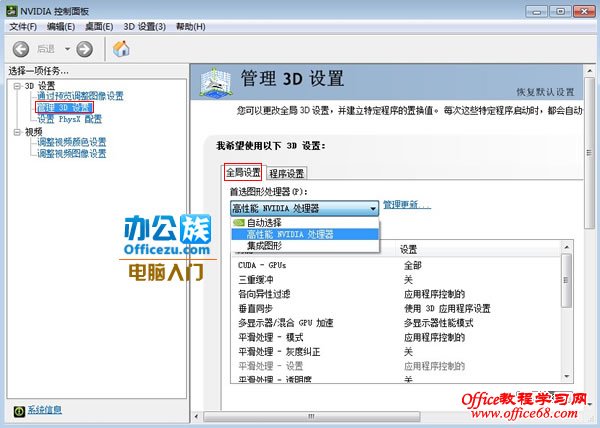
Task: Open the 首选图形处理器 combo box
Action: tap(304, 208)
